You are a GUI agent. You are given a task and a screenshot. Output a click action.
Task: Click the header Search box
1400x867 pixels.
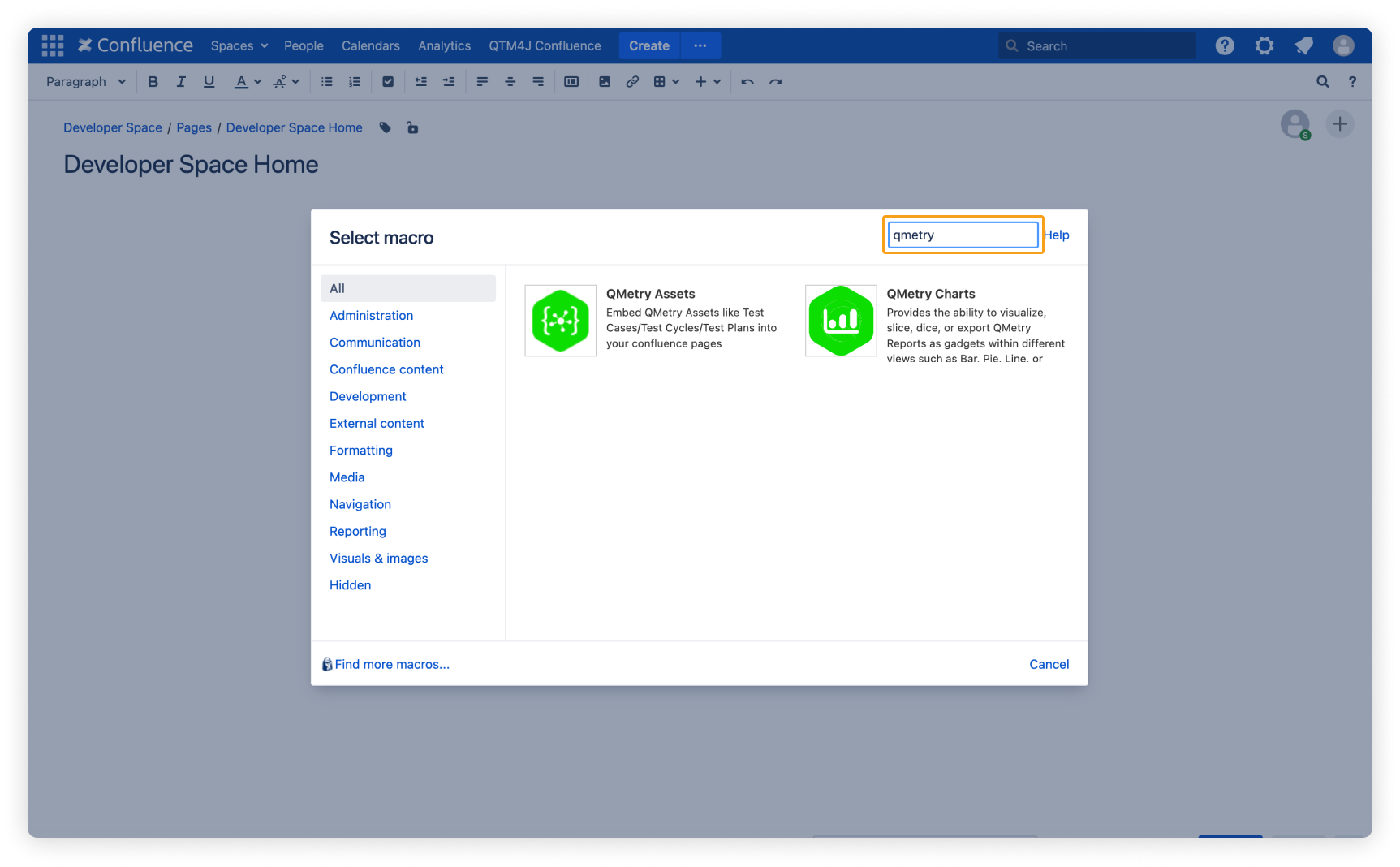1096,45
